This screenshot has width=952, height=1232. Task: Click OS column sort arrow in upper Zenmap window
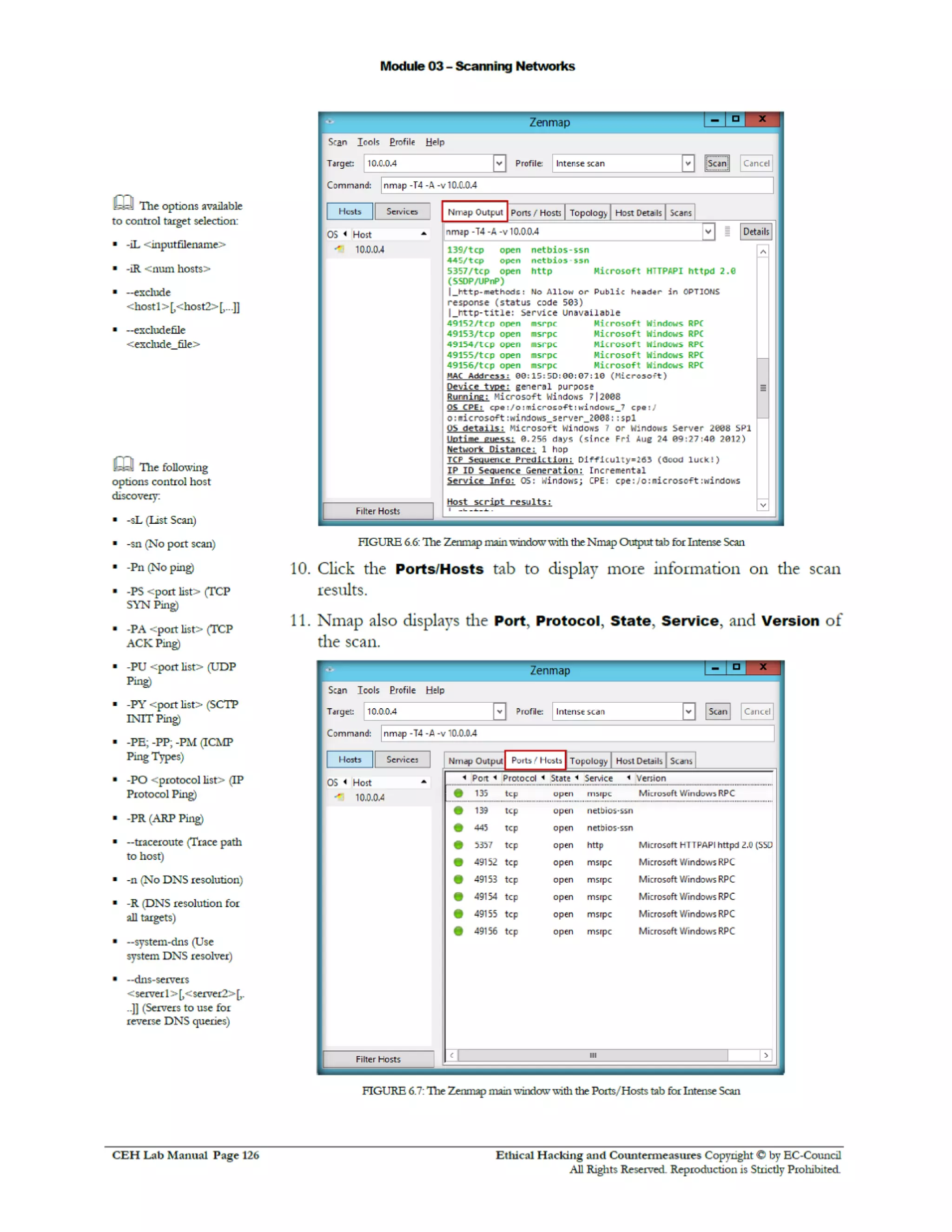point(345,234)
